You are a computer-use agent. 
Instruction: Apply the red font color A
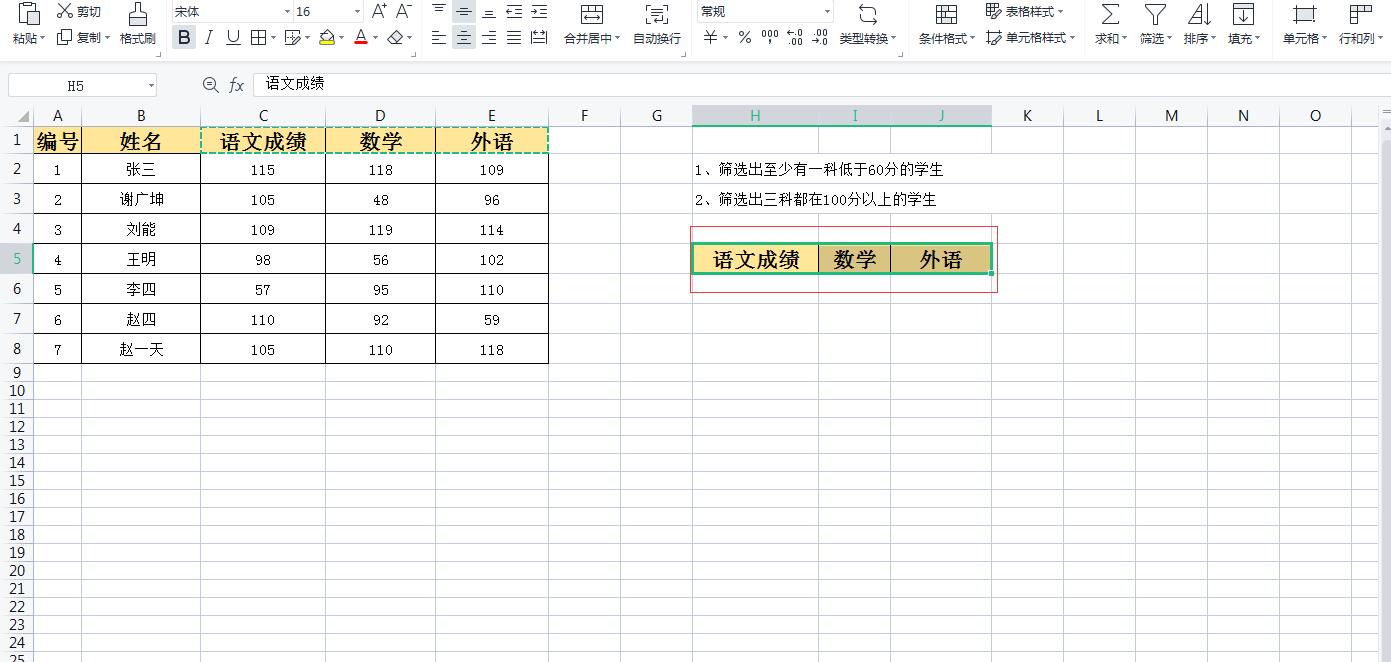pos(361,37)
